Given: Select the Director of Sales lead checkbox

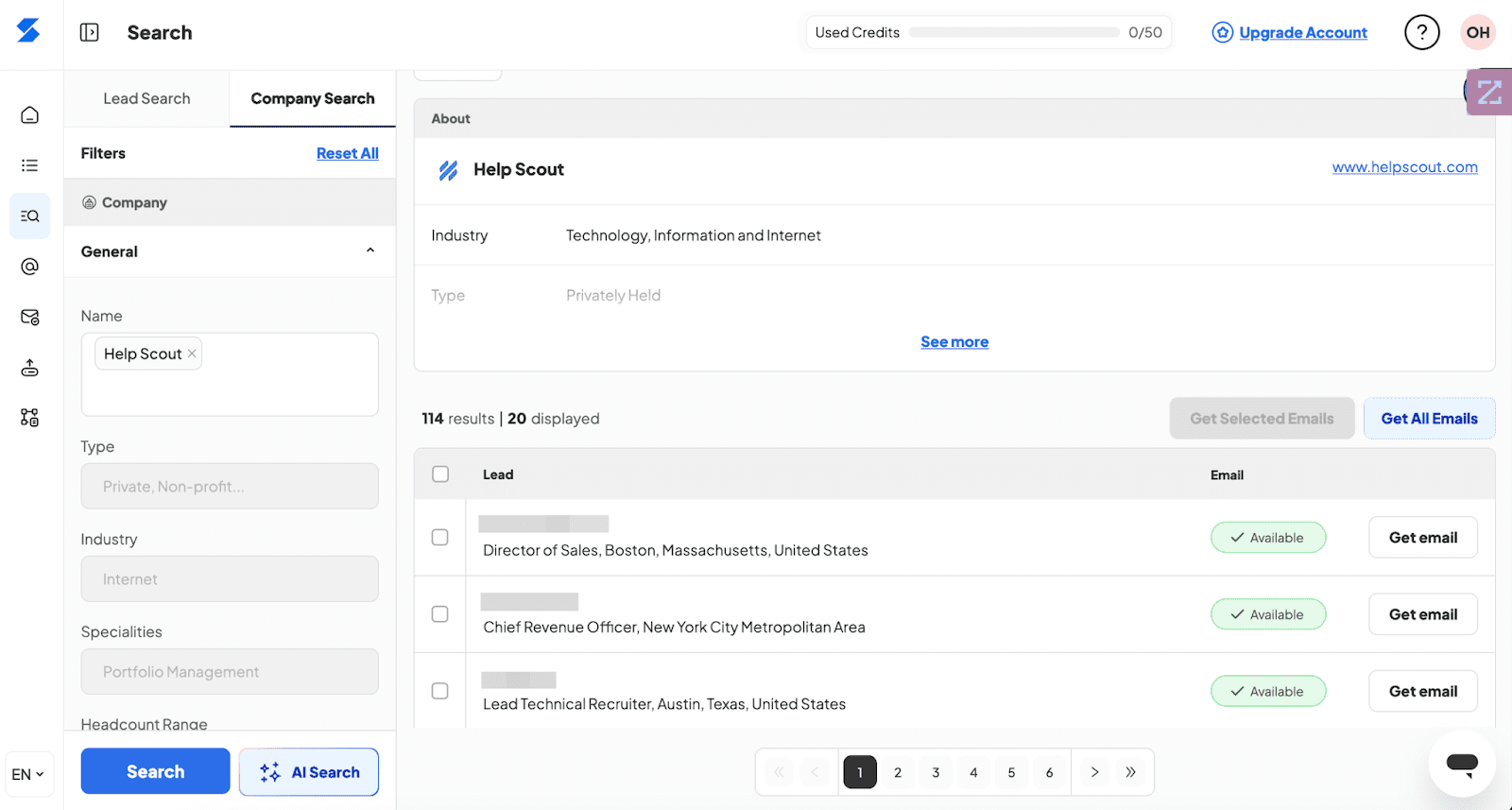Looking at the screenshot, I should (x=440, y=538).
